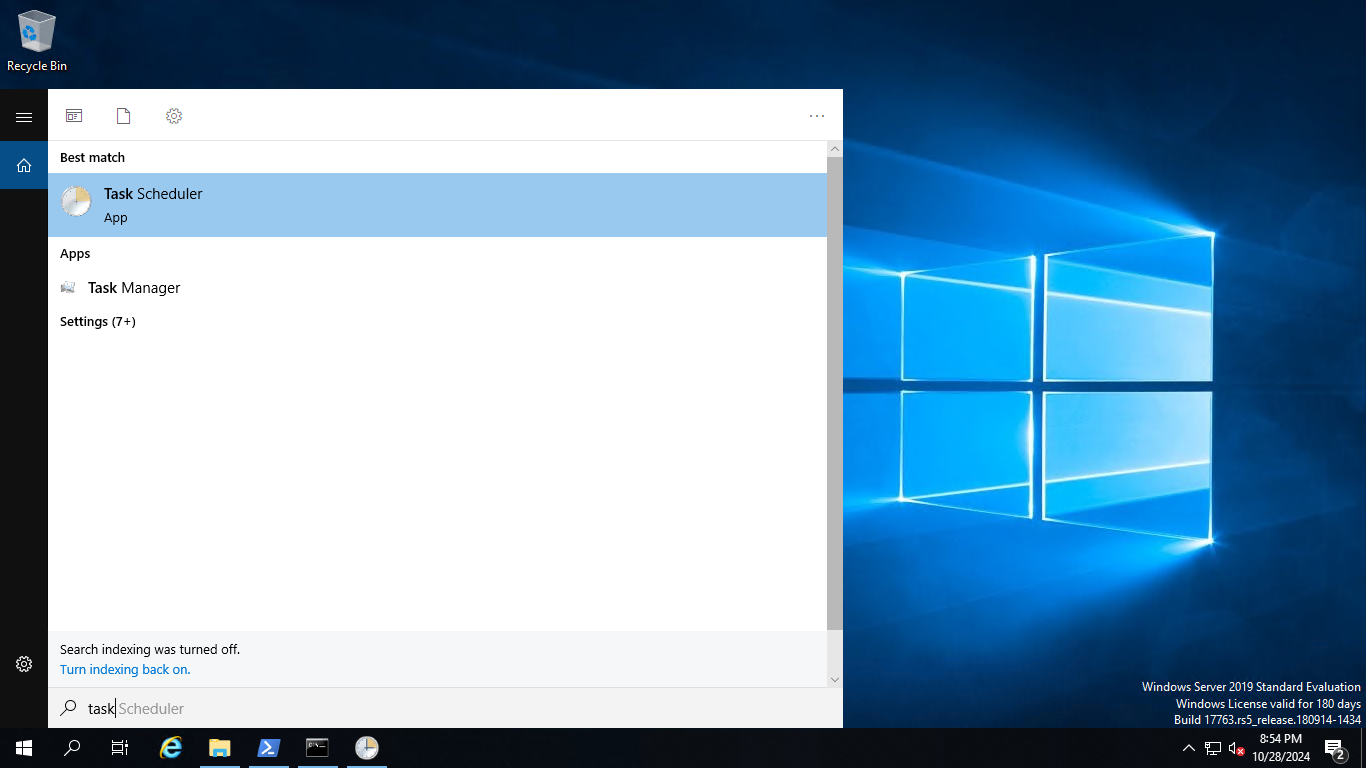Expand Settings (7+) results group
Image resolution: width=1366 pixels, height=768 pixels.
click(97, 322)
